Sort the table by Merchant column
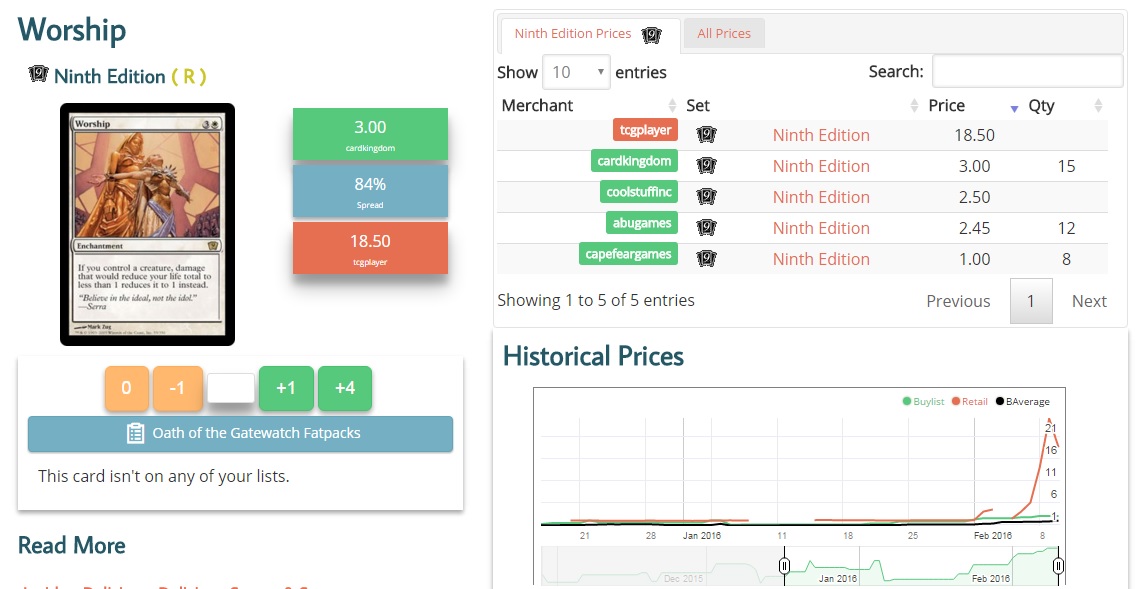 pyautogui.click(x=538, y=106)
